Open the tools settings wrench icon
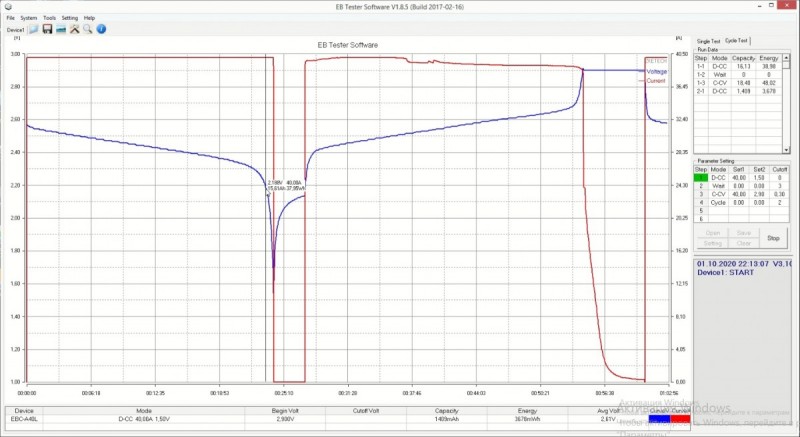 tap(74, 30)
